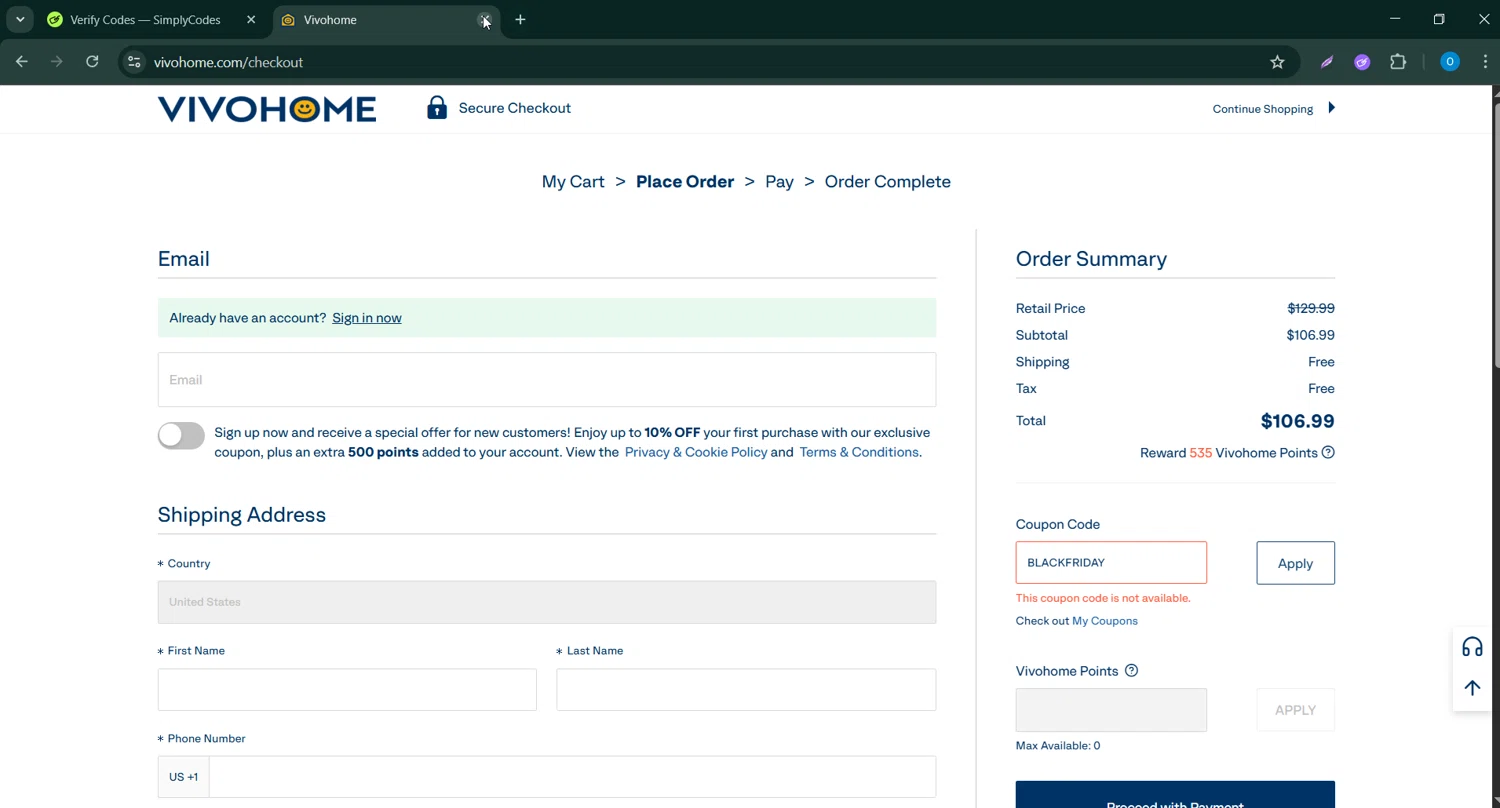The width and height of the screenshot is (1500, 808).
Task: Click the purple feather extension icon
Action: [x=1327, y=62]
